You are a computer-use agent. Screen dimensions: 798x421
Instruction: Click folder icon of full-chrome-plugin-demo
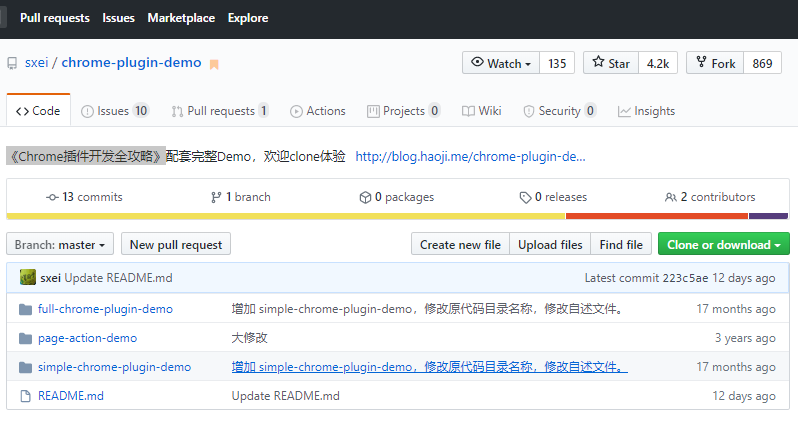(x=25, y=310)
